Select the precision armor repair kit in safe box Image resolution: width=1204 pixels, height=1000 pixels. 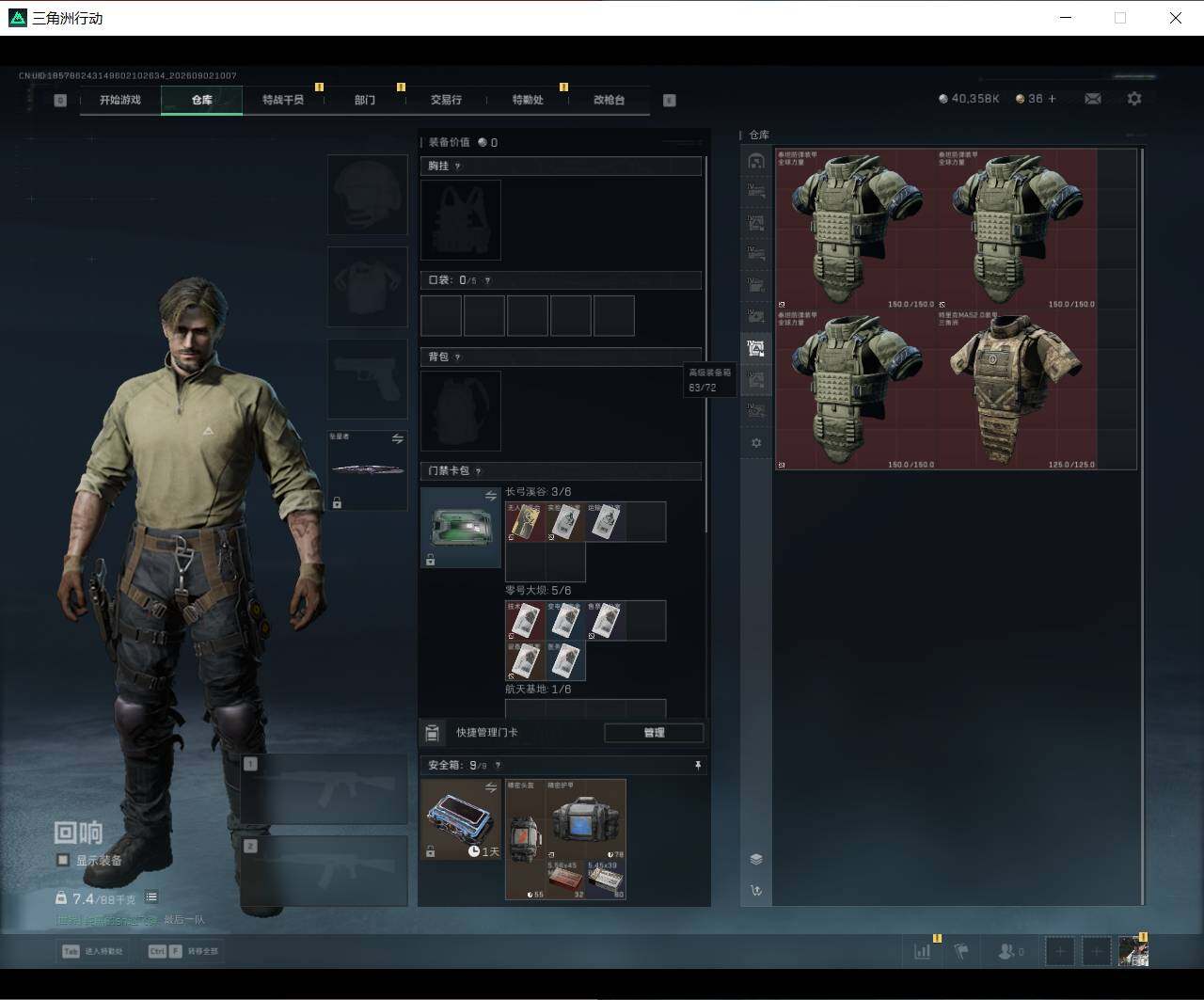click(586, 819)
